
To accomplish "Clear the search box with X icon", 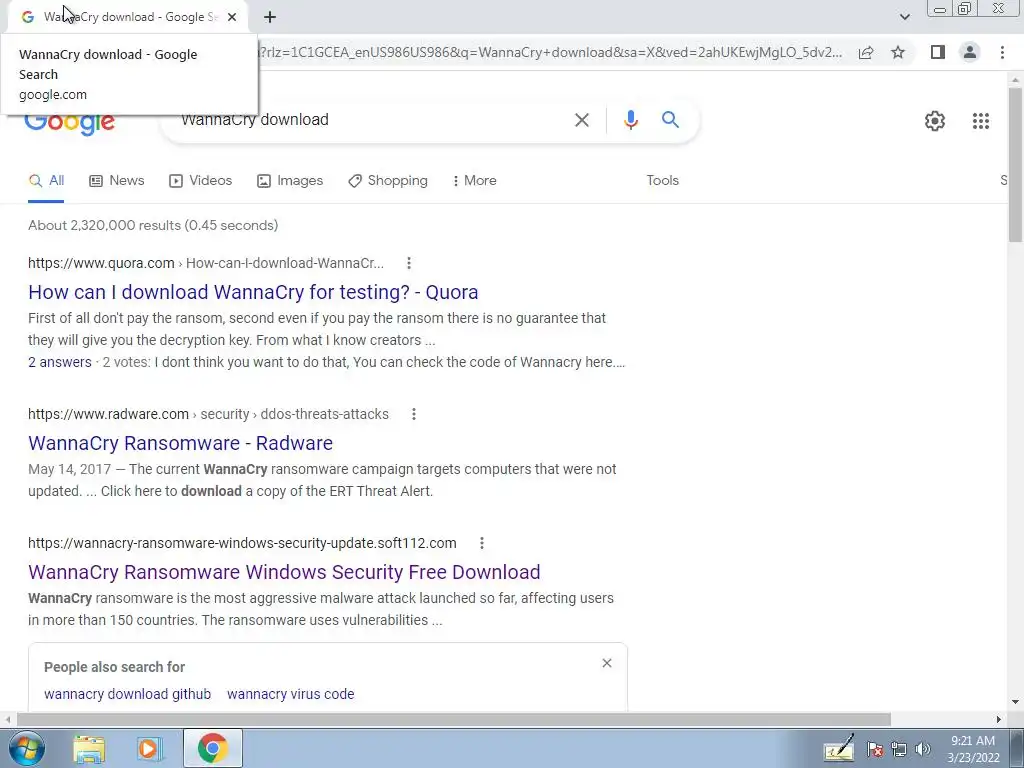I will pyautogui.click(x=581, y=120).
